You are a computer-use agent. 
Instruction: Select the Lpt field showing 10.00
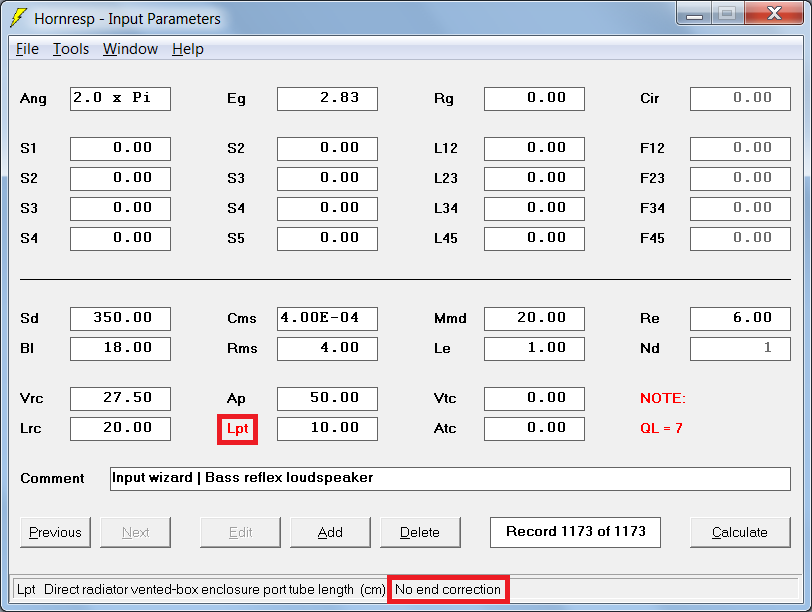pyautogui.click(x=327, y=429)
